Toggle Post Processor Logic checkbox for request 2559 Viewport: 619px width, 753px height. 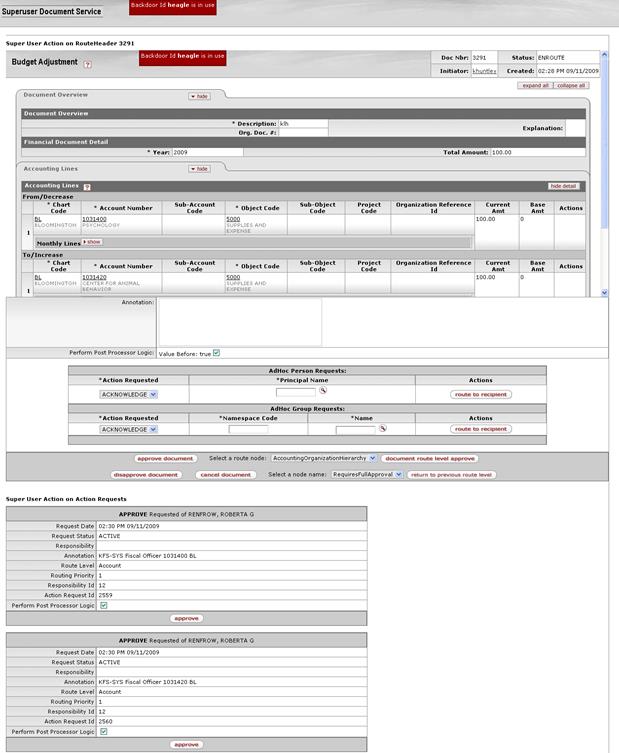pos(104,605)
